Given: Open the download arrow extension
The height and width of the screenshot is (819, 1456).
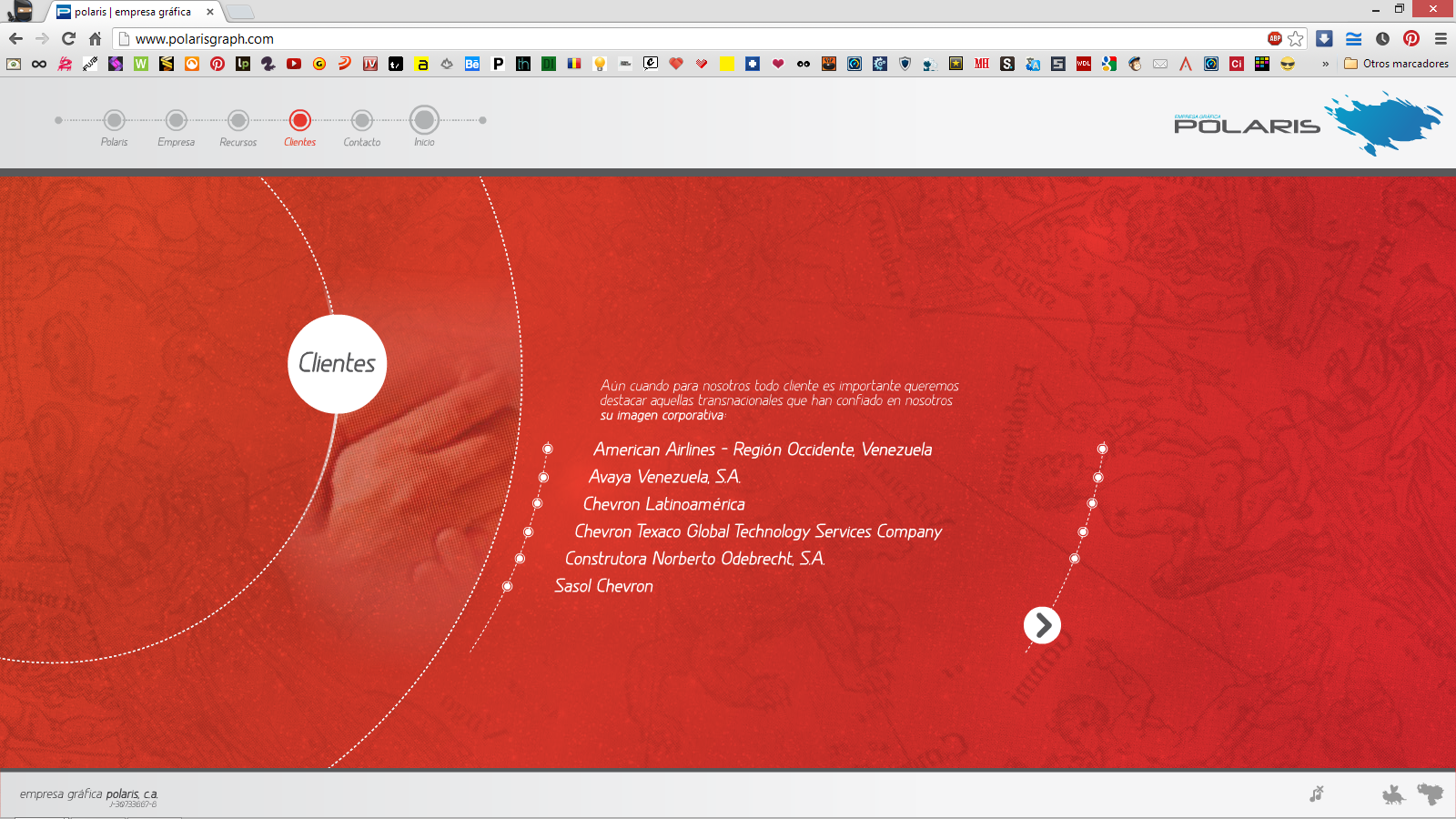Looking at the screenshot, I should [x=1324, y=38].
